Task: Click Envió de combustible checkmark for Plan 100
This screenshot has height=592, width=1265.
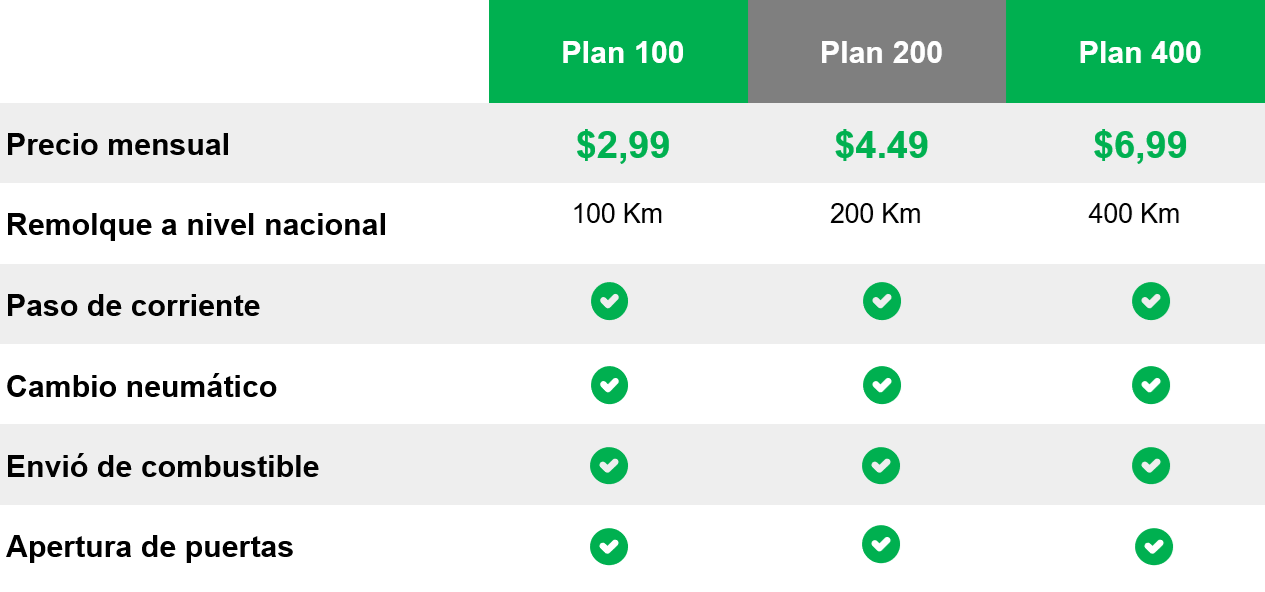Action: (609, 465)
